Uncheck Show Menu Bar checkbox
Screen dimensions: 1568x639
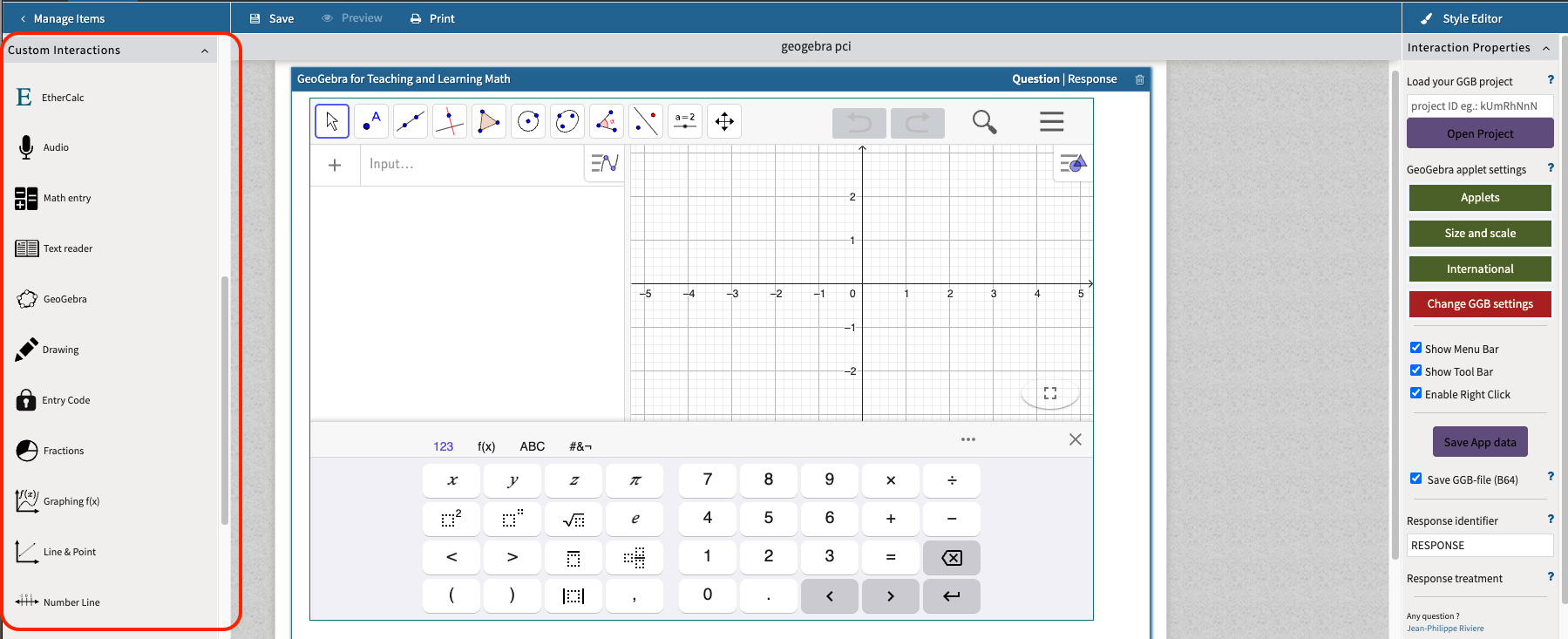(1415, 348)
